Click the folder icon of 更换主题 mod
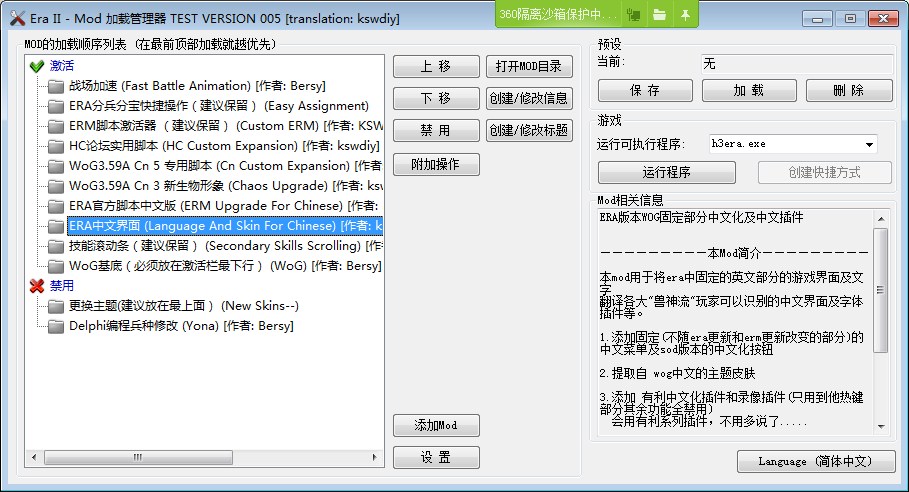 pos(56,307)
